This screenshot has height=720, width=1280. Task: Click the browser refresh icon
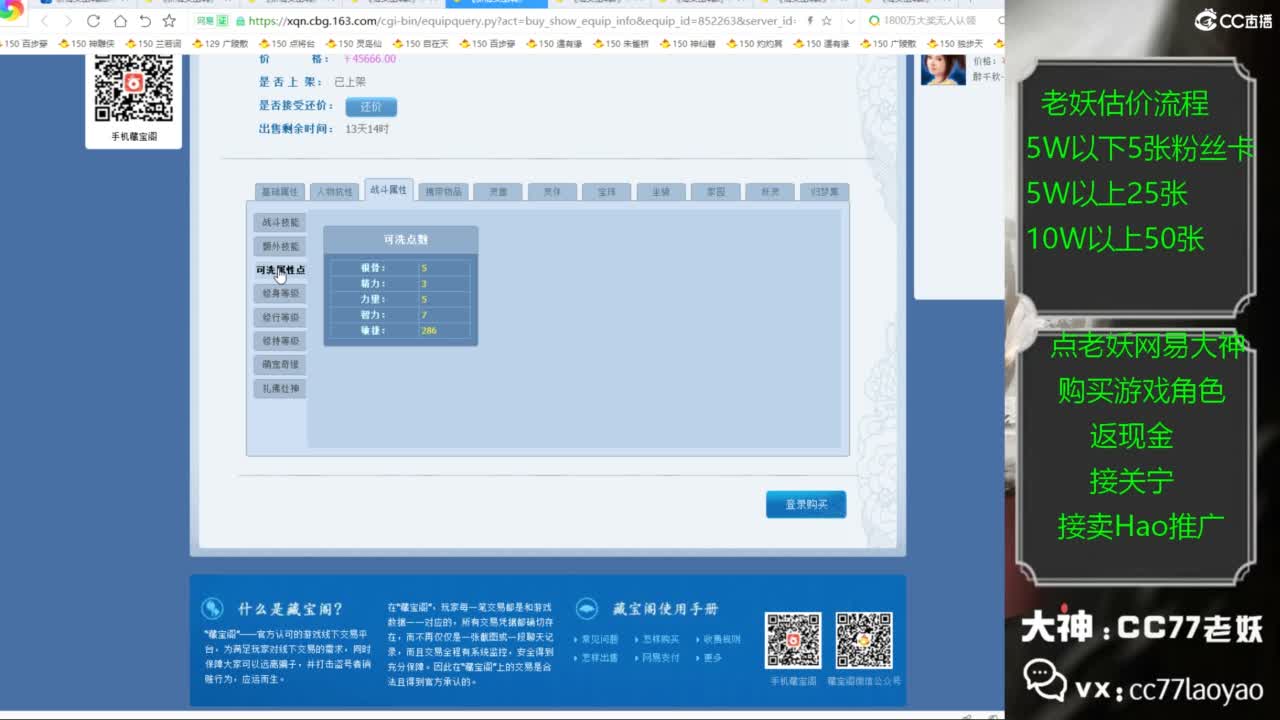coord(93,20)
